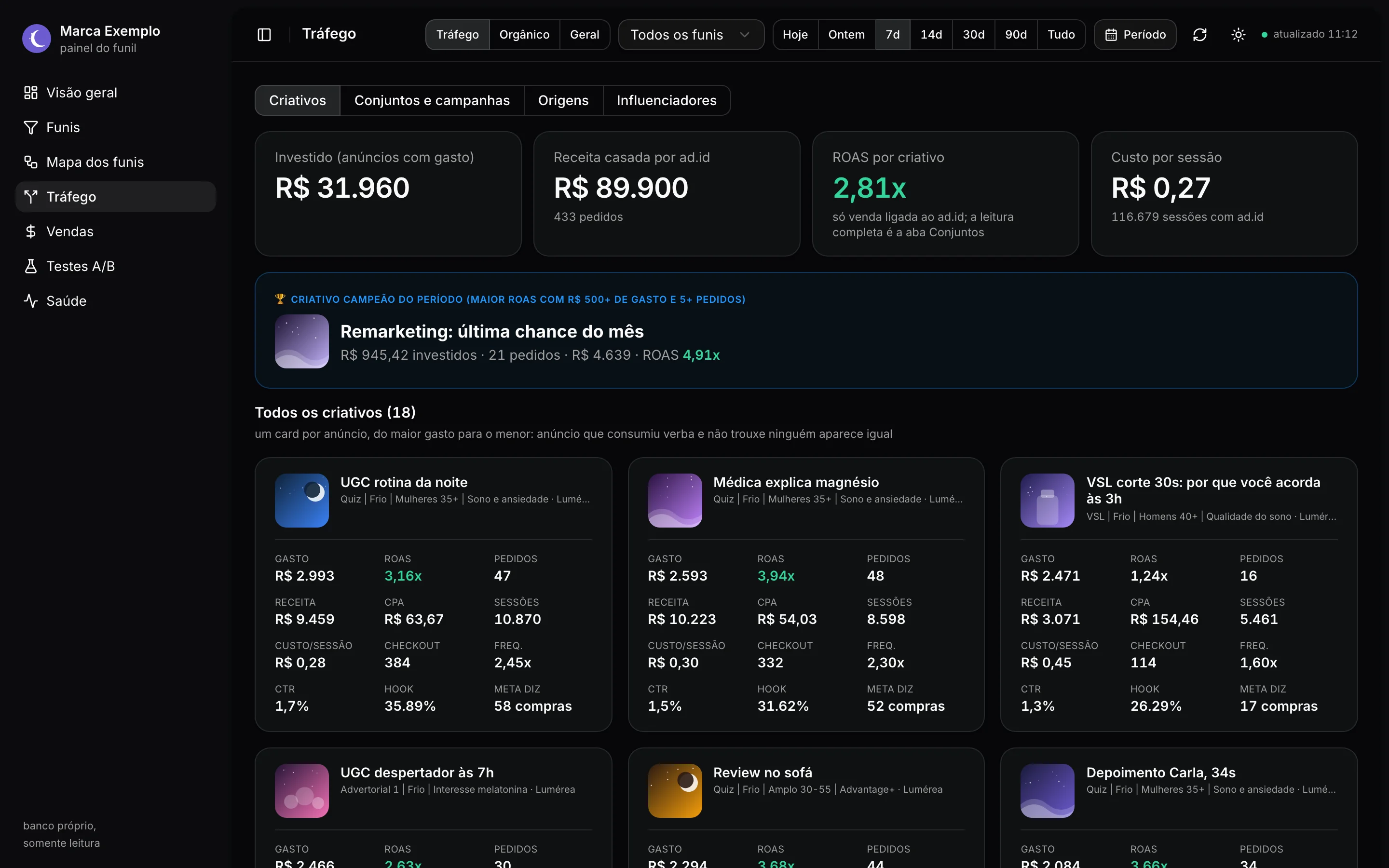1389x868 pixels.
Task: Open the Período date picker button
Action: pyautogui.click(x=1135, y=34)
